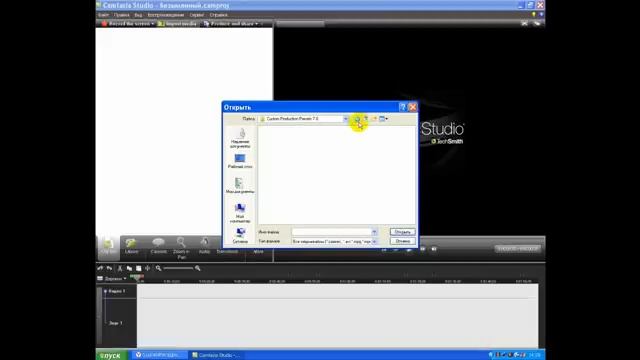Select the Zoom-n-Pan tab
Viewport: 640px width, 360px height.
click(x=181, y=248)
